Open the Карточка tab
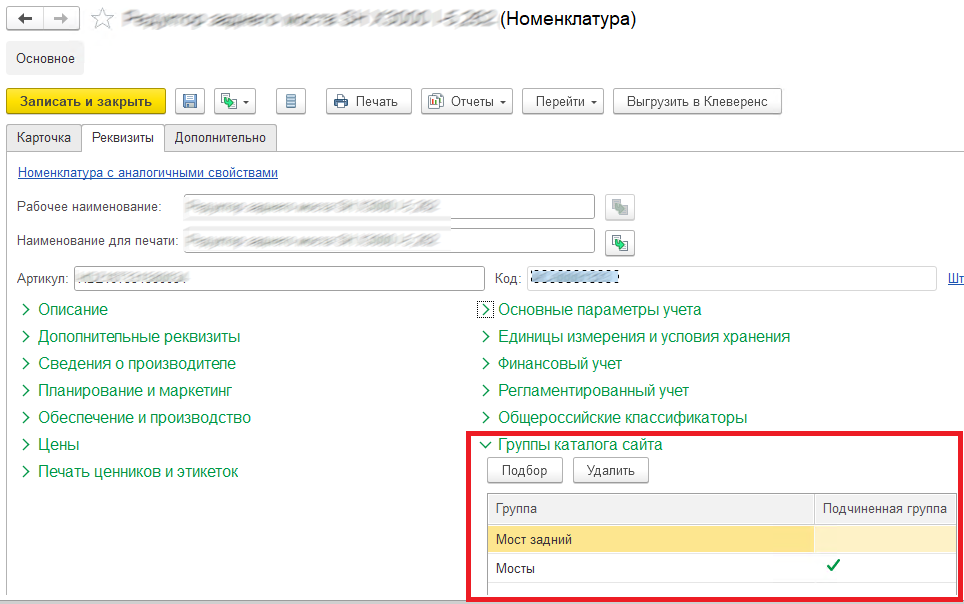The height and width of the screenshot is (604, 964). [44, 138]
